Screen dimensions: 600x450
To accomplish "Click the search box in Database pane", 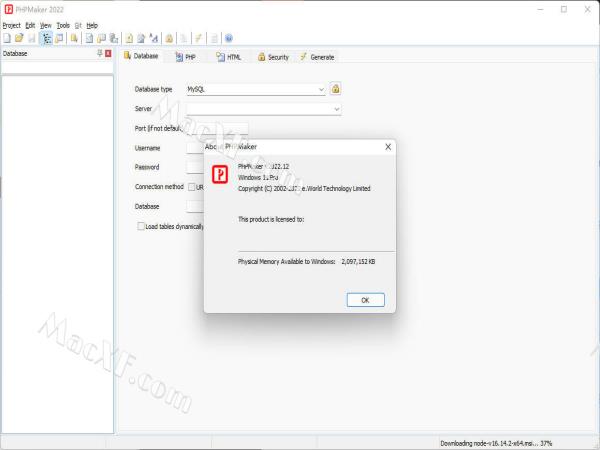I will (x=57, y=67).
